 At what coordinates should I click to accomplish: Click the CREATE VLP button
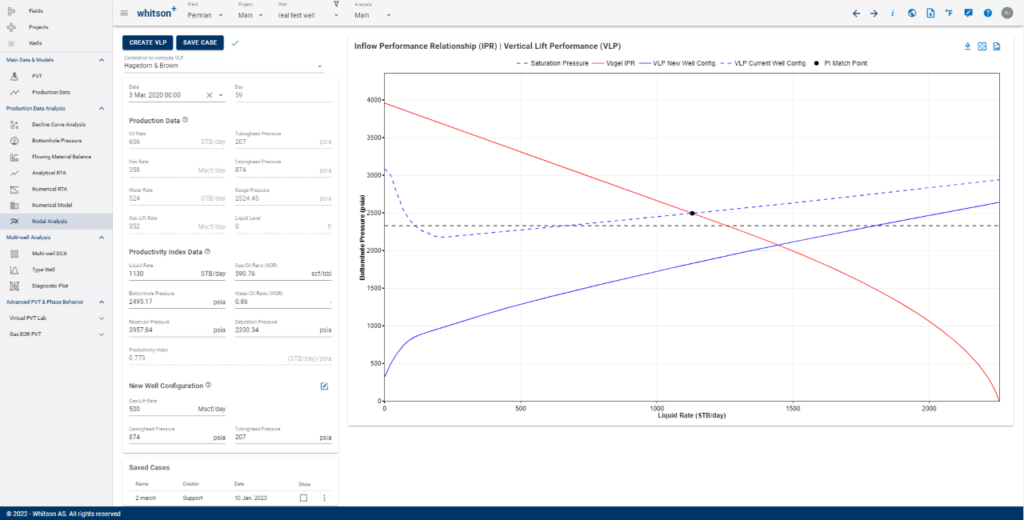pyautogui.click(x=148, y=42)
